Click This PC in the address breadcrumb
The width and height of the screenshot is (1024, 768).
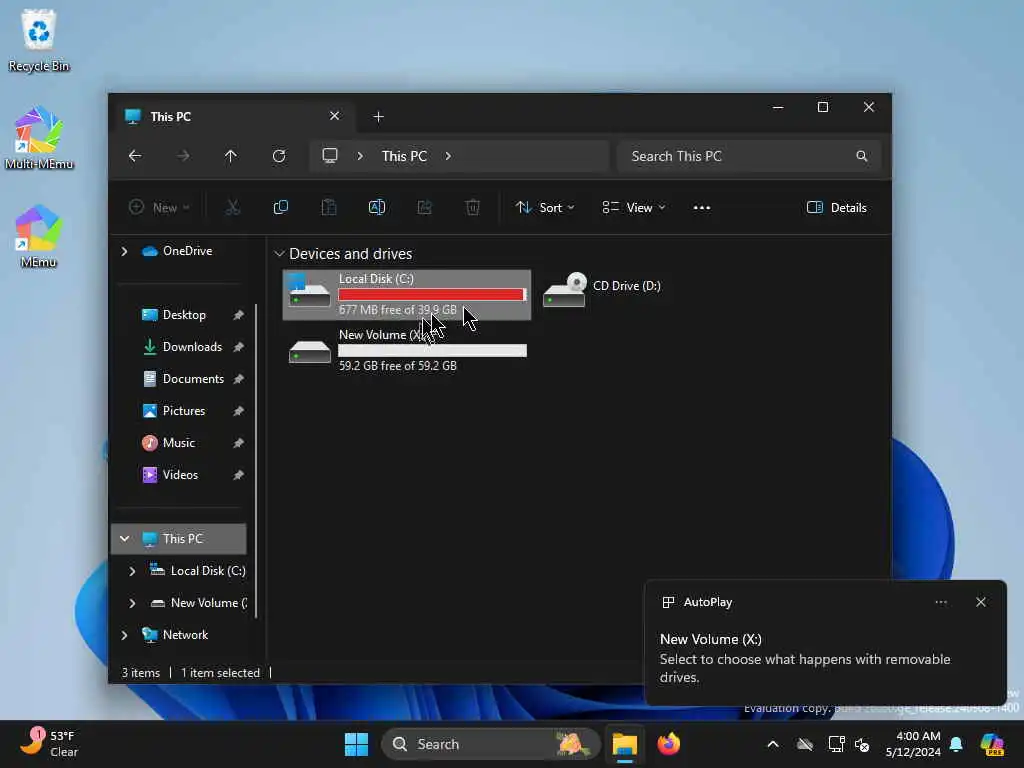pos(404,156)
